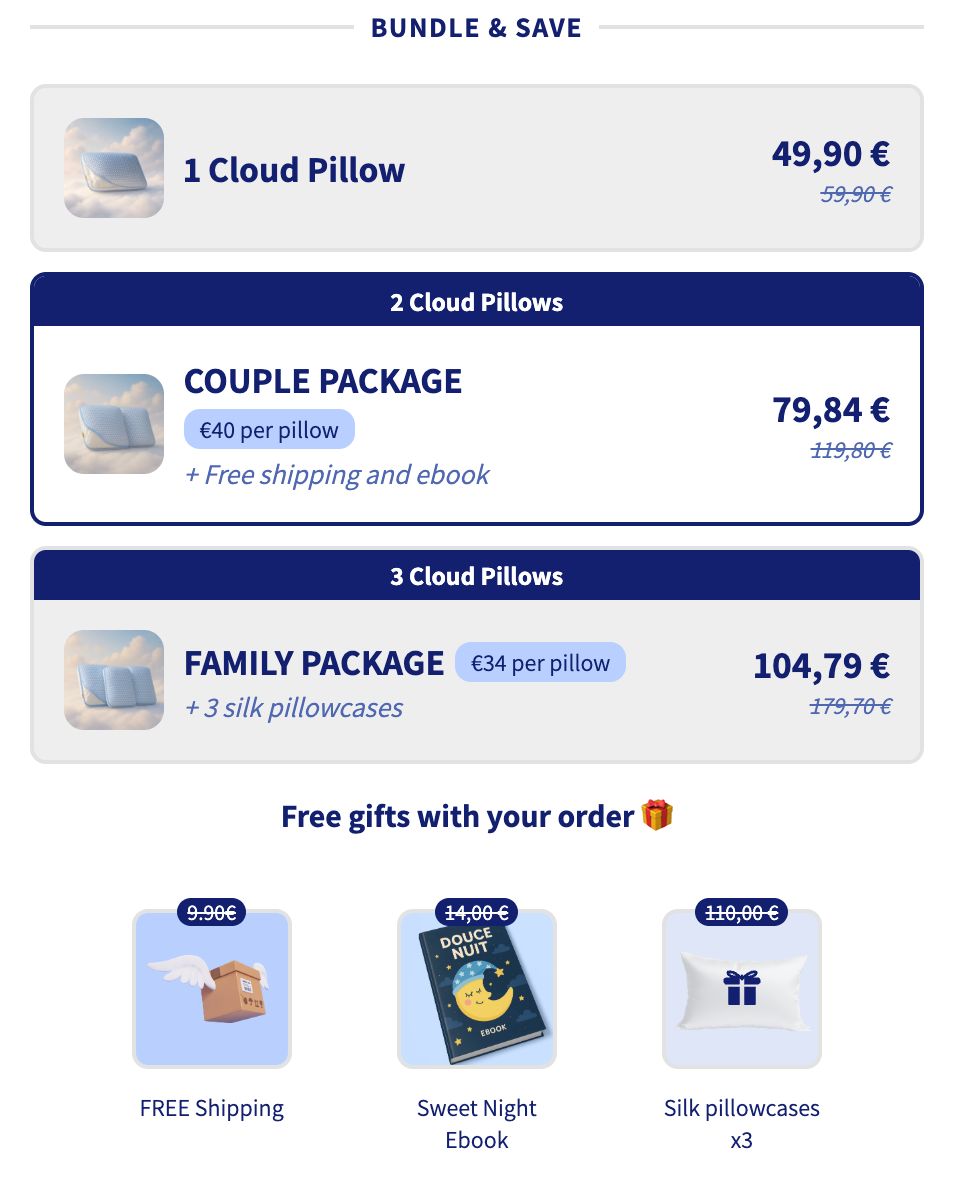Click the Family Package three-pillow image
The image size is (976, 1180).
click(113, 680)
